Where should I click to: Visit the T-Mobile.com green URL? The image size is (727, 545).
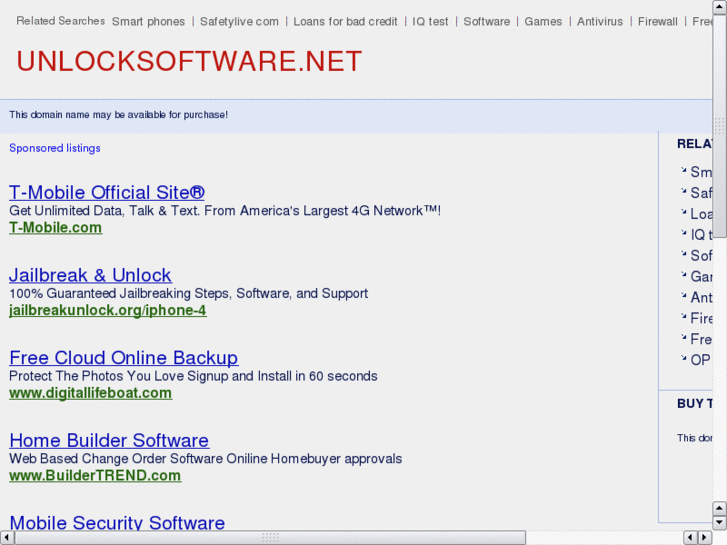[56, 228]
